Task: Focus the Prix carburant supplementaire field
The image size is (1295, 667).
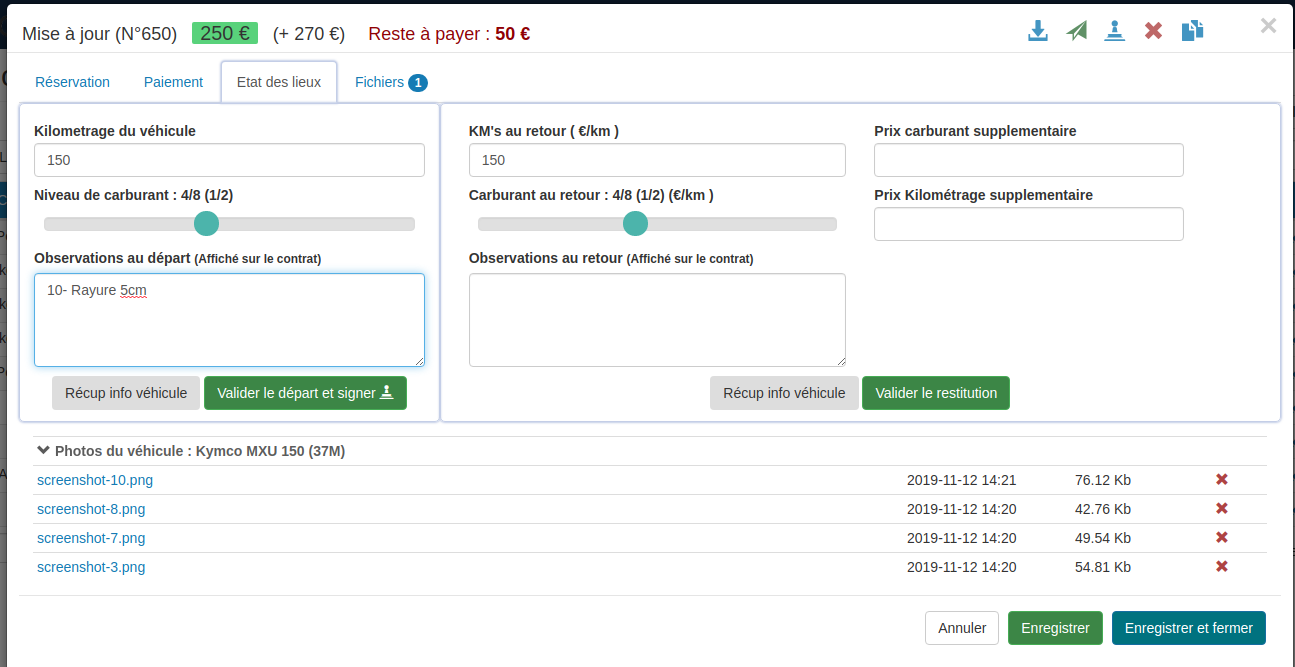Action: point(1028,160)
